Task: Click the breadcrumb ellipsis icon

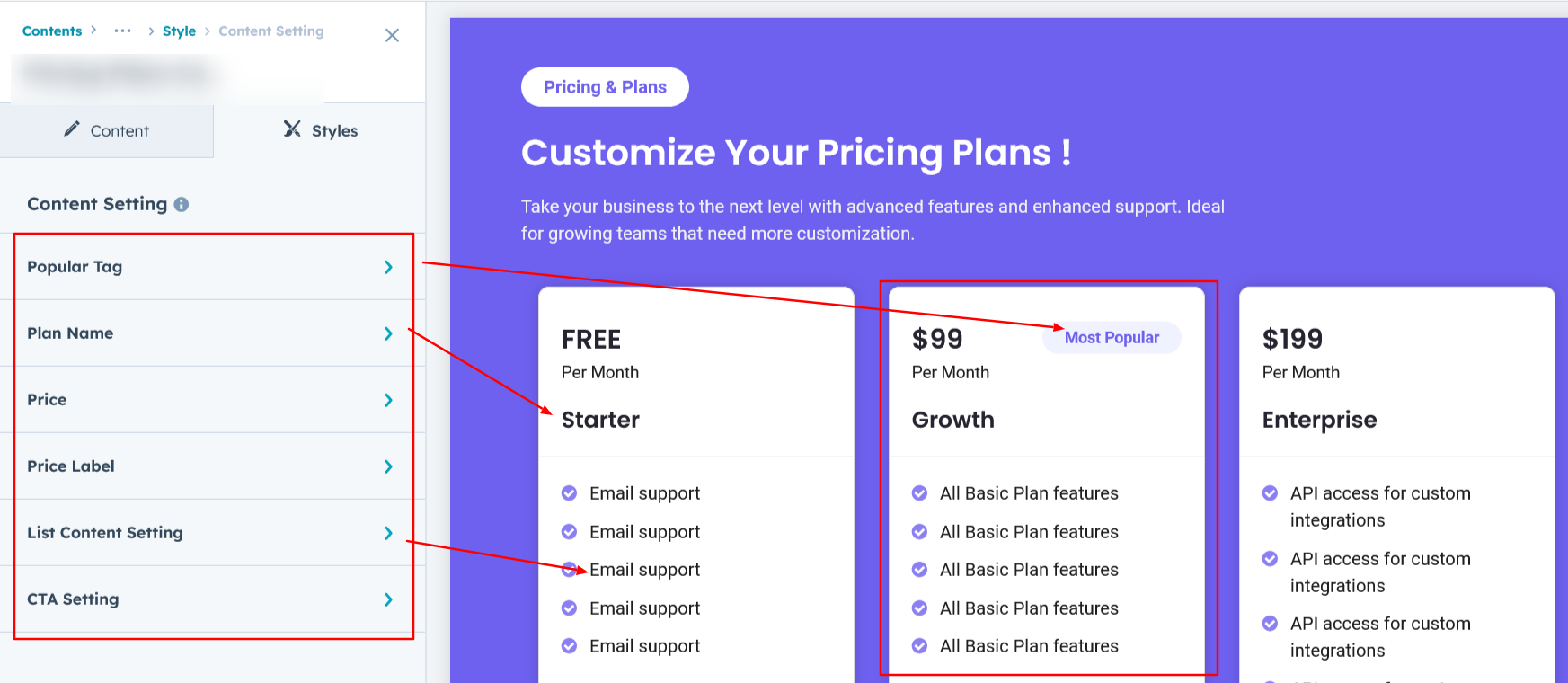Action: (122, 31)
